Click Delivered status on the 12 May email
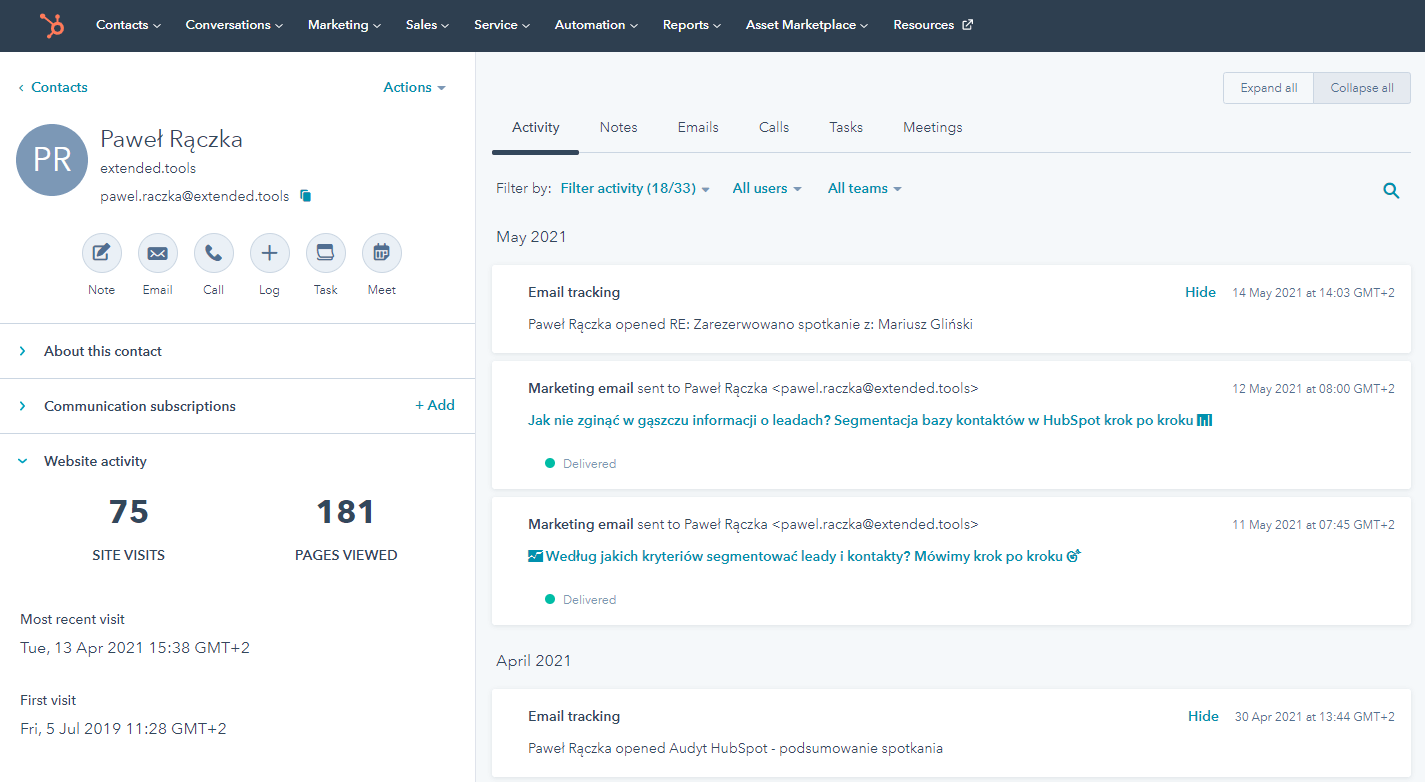1425x782 pixels. [580, 464]
